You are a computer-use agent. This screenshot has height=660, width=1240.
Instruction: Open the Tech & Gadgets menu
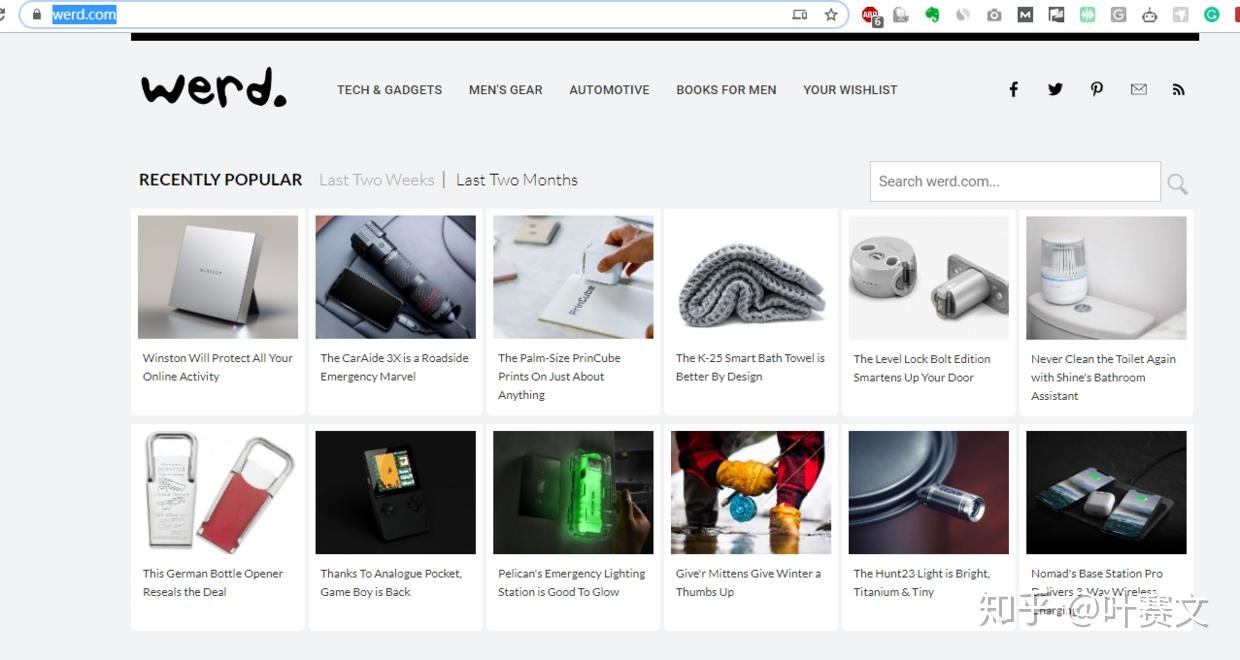(x=389, y=90)
